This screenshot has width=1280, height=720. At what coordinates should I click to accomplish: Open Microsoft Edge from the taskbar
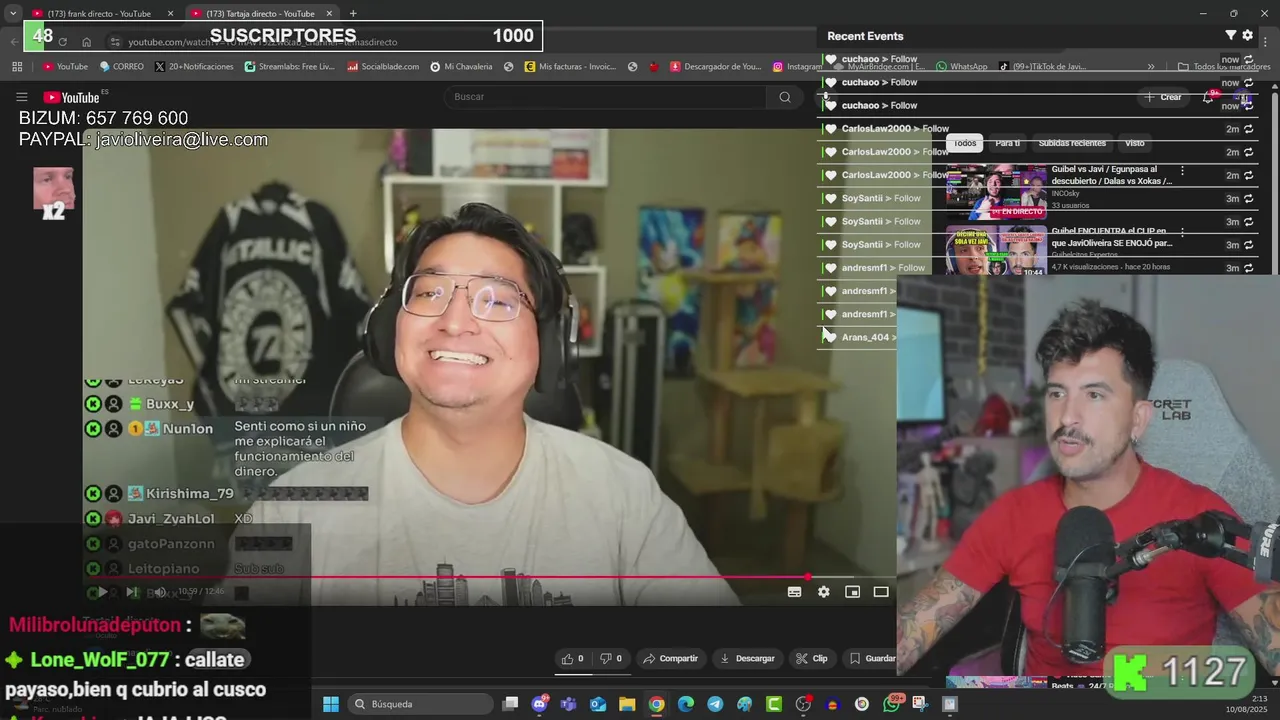click(686, 704)
